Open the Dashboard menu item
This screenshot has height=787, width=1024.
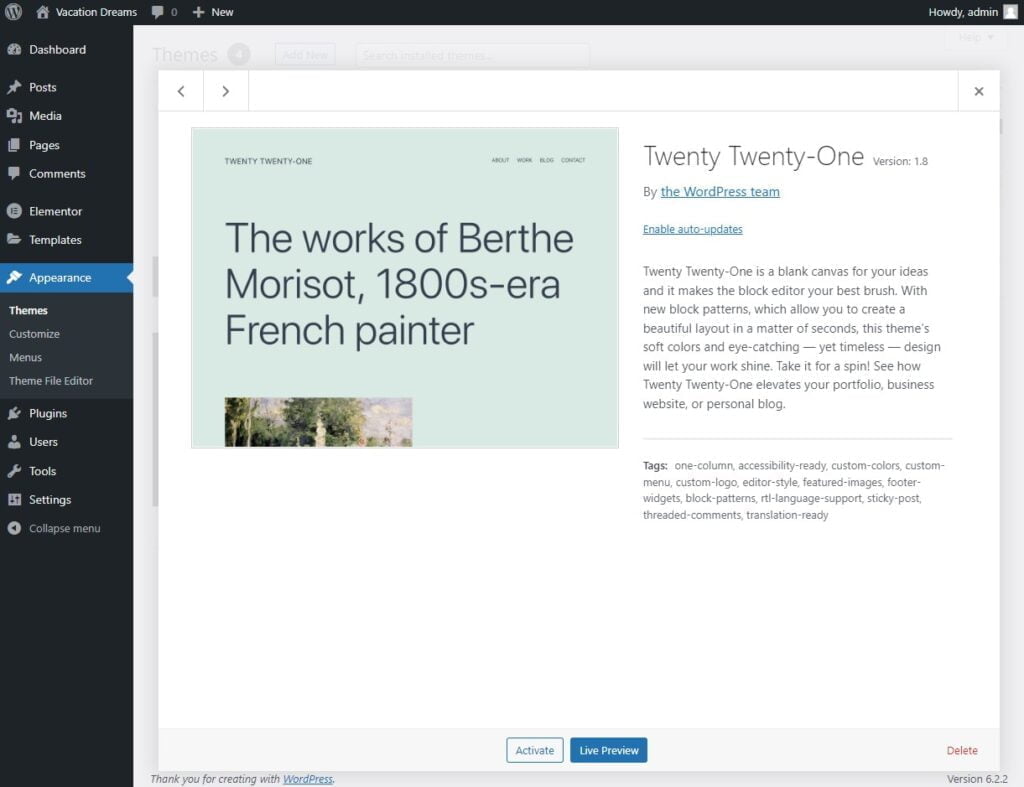pyautogui.click(x=57, y=50)
